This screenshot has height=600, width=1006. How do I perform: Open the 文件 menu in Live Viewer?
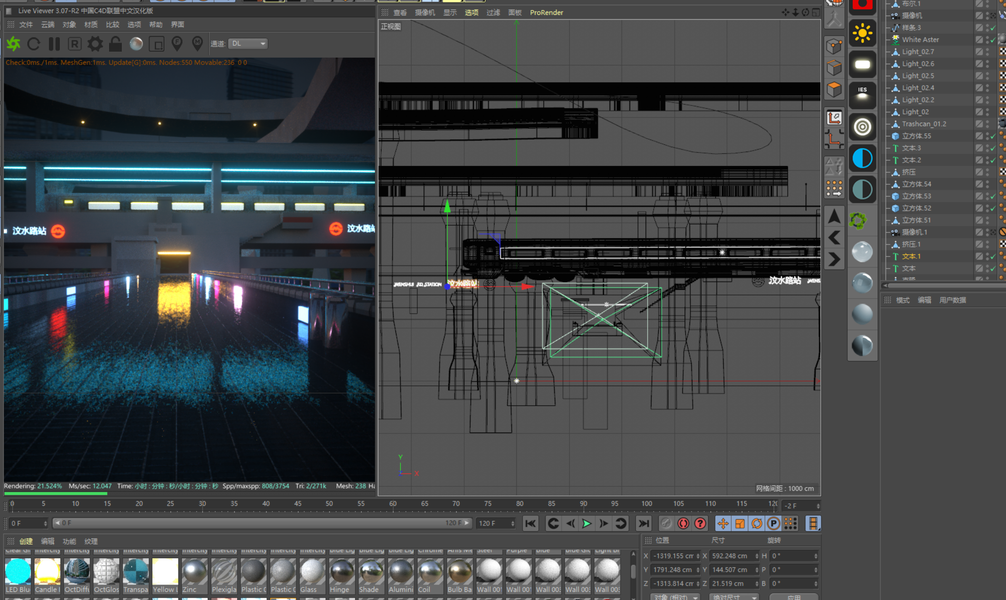click(26, 24)
